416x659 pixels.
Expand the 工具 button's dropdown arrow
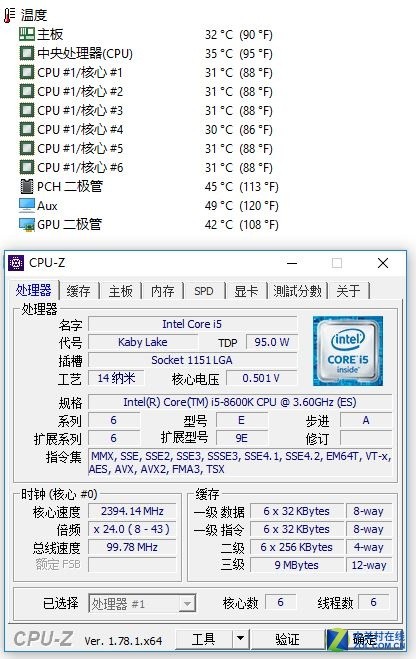click(241, 639)
